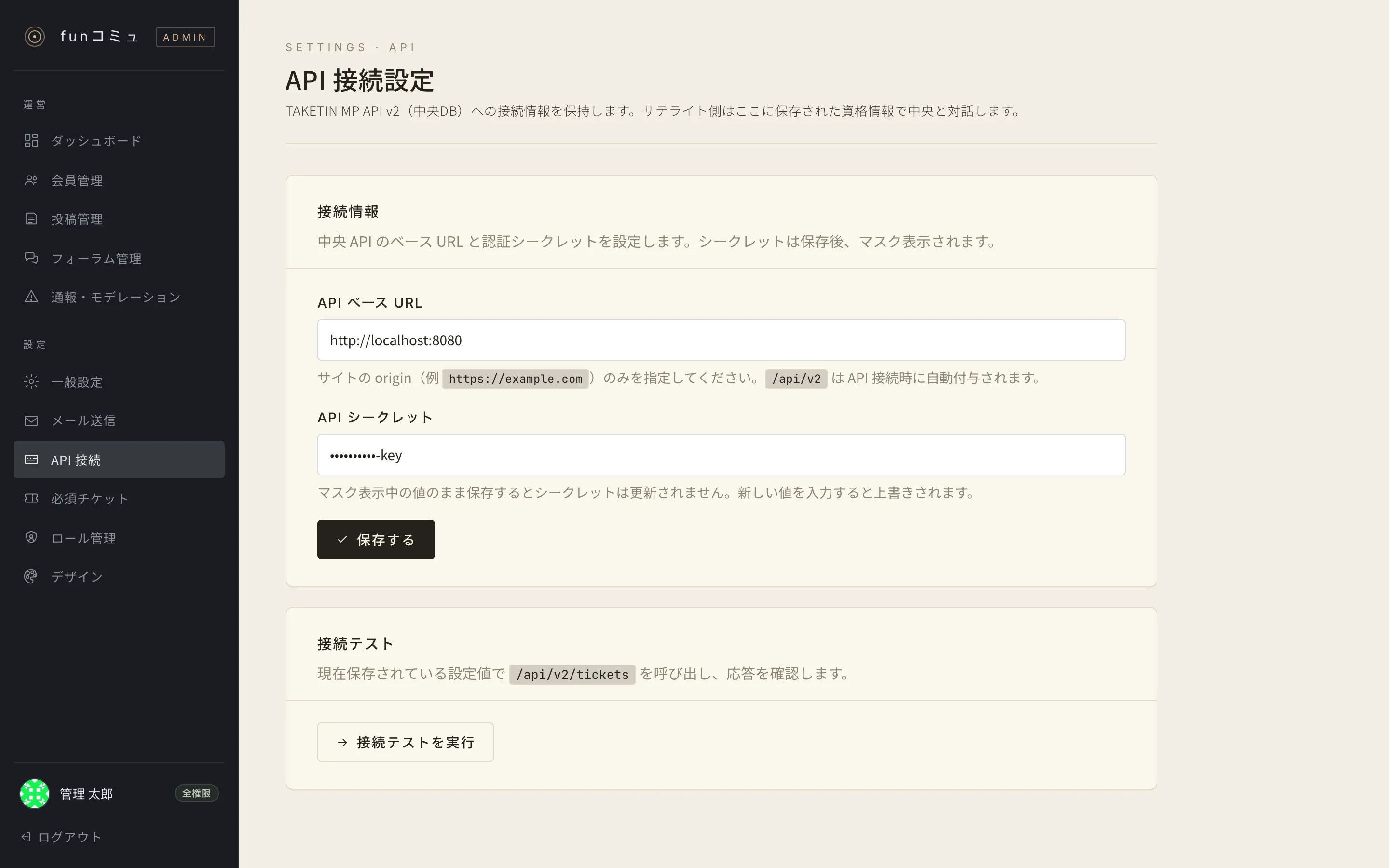Open the メール送信 settings page
This screenshot has height=868, width=1389.
click(x=119, y=421)
